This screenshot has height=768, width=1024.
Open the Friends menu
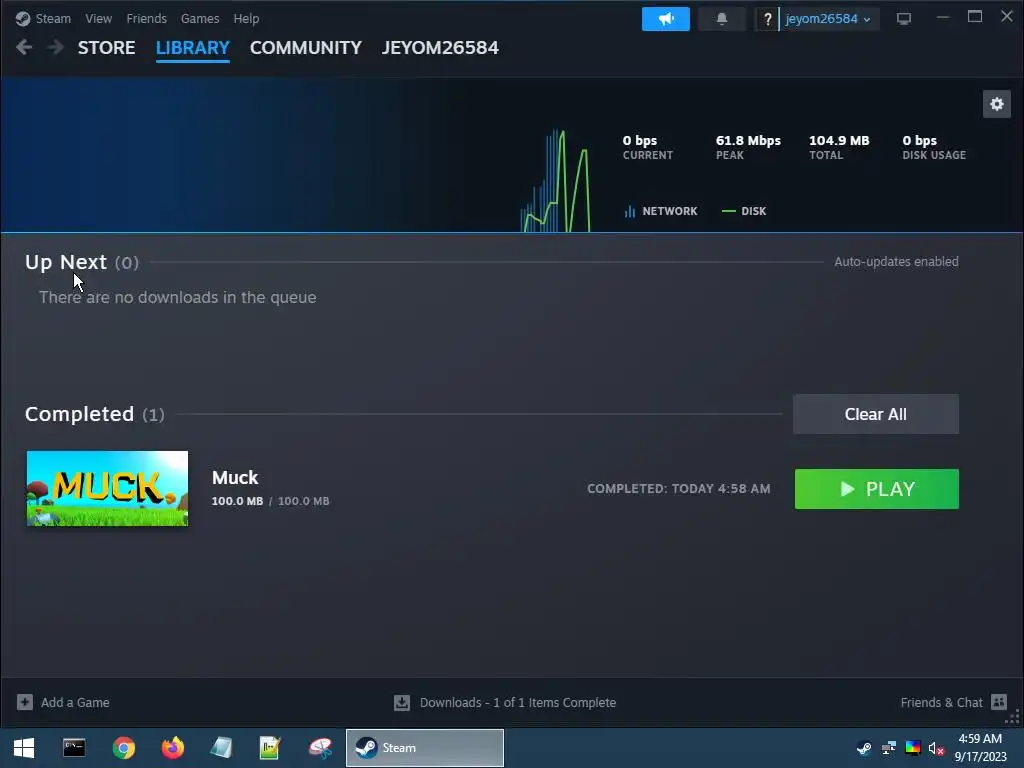146,19
